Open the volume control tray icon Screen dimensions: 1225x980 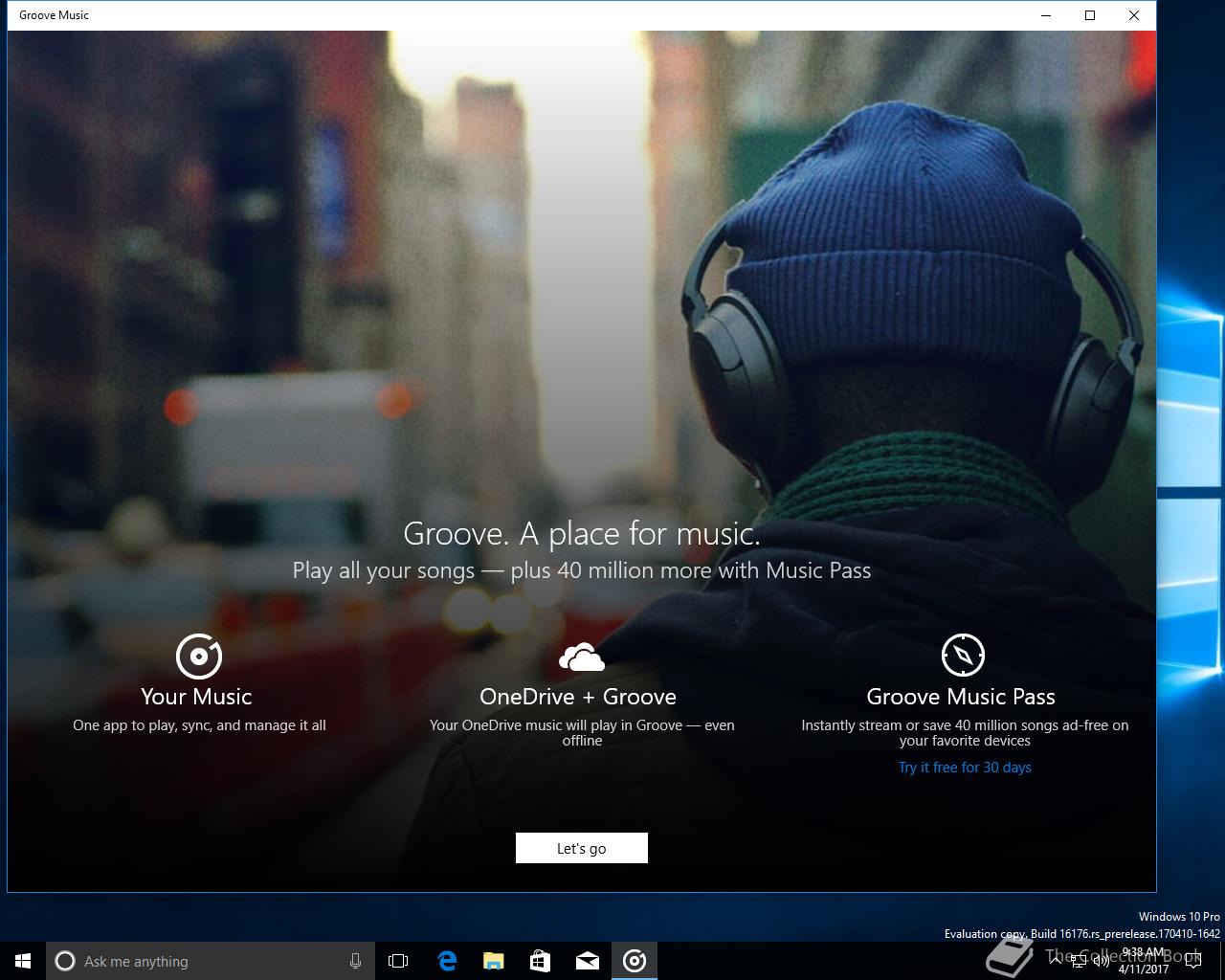tap(1101, 961)
